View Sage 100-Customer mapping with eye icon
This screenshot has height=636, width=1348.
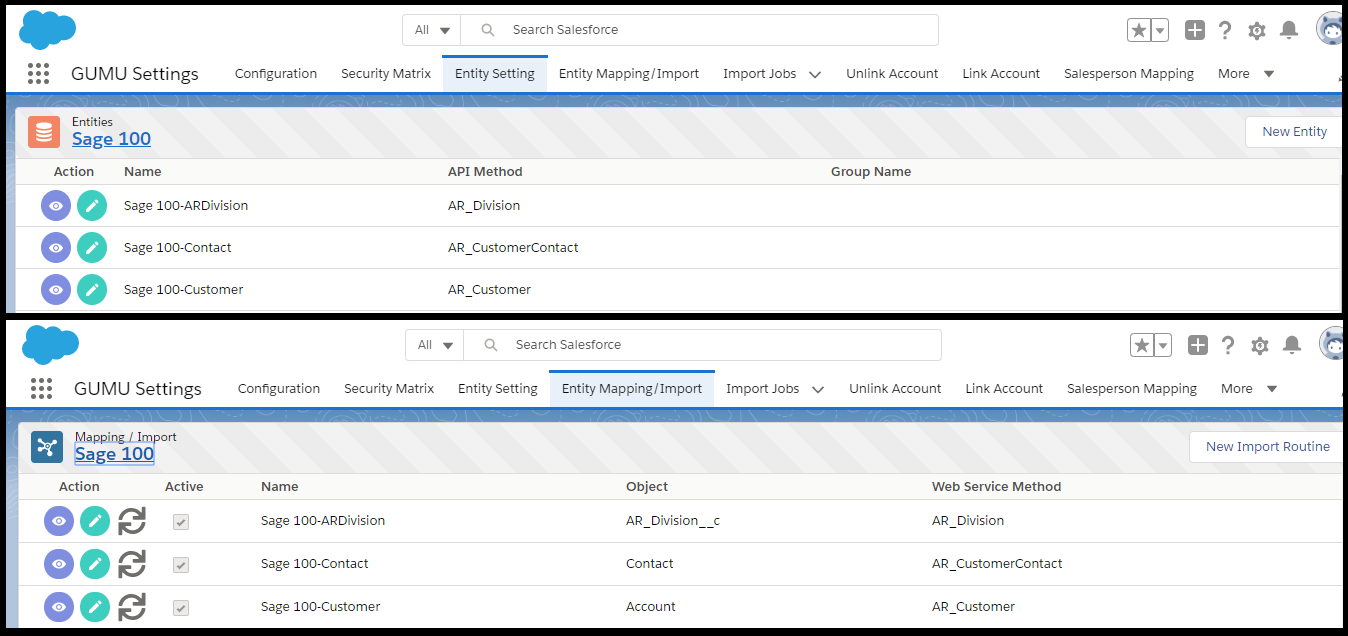tap(59, 607)
